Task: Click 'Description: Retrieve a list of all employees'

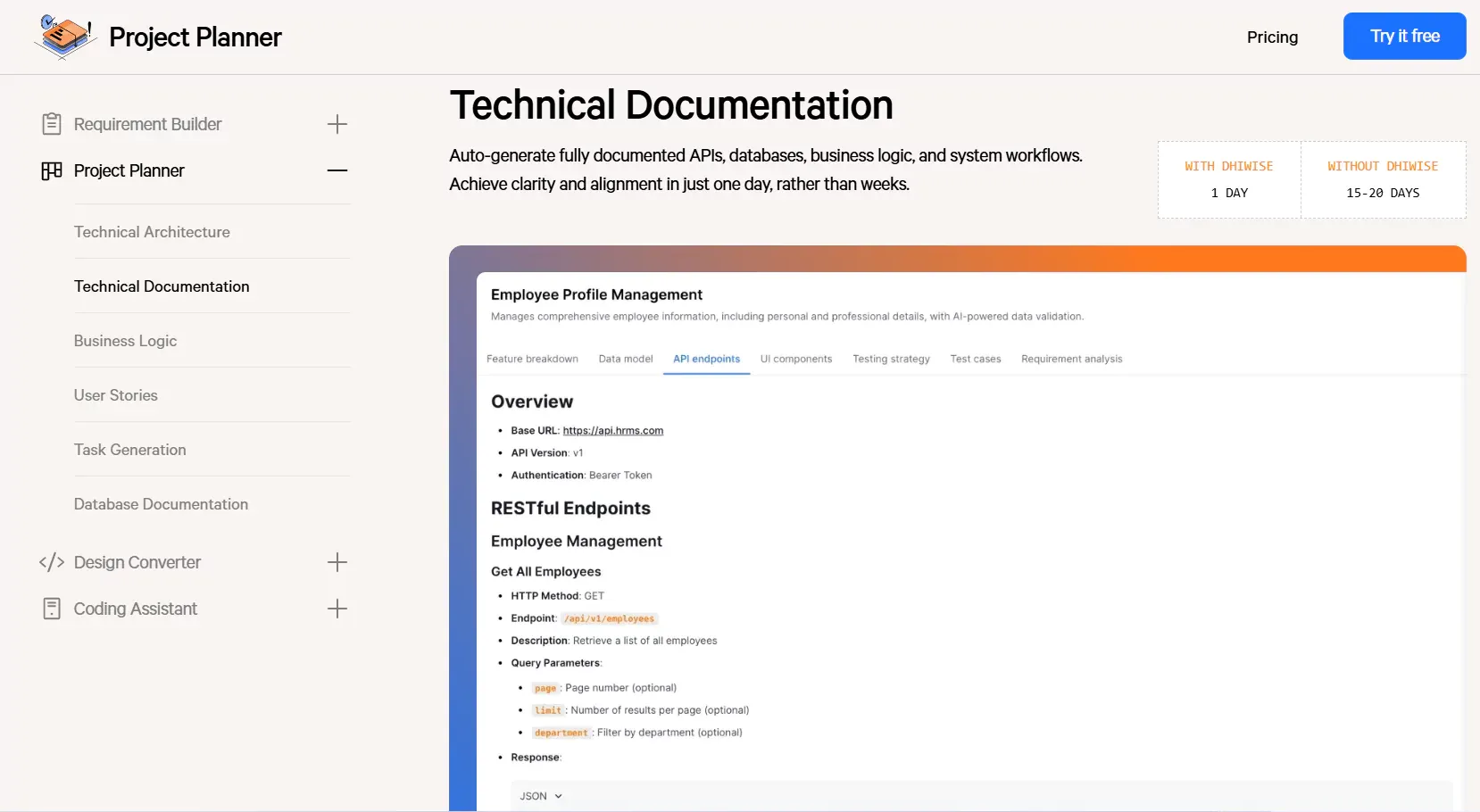Action: click(614, 641)
